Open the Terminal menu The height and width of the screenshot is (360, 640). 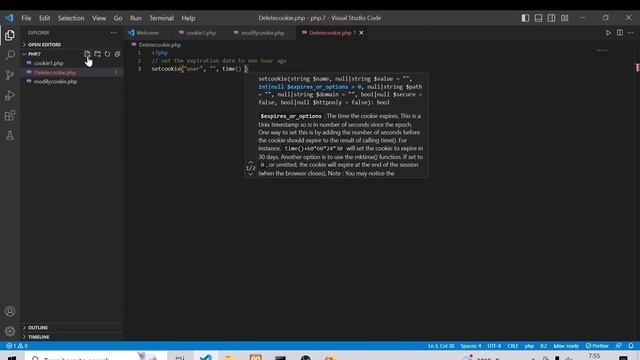(161, 18)
